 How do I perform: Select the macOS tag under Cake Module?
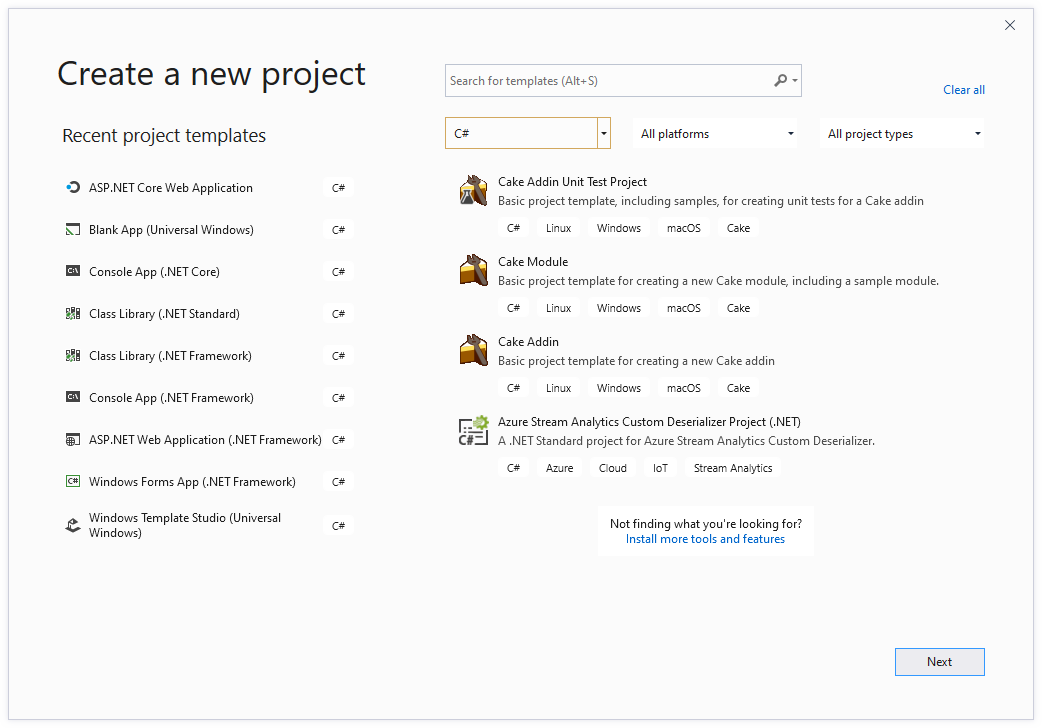(x=684, y=307)
